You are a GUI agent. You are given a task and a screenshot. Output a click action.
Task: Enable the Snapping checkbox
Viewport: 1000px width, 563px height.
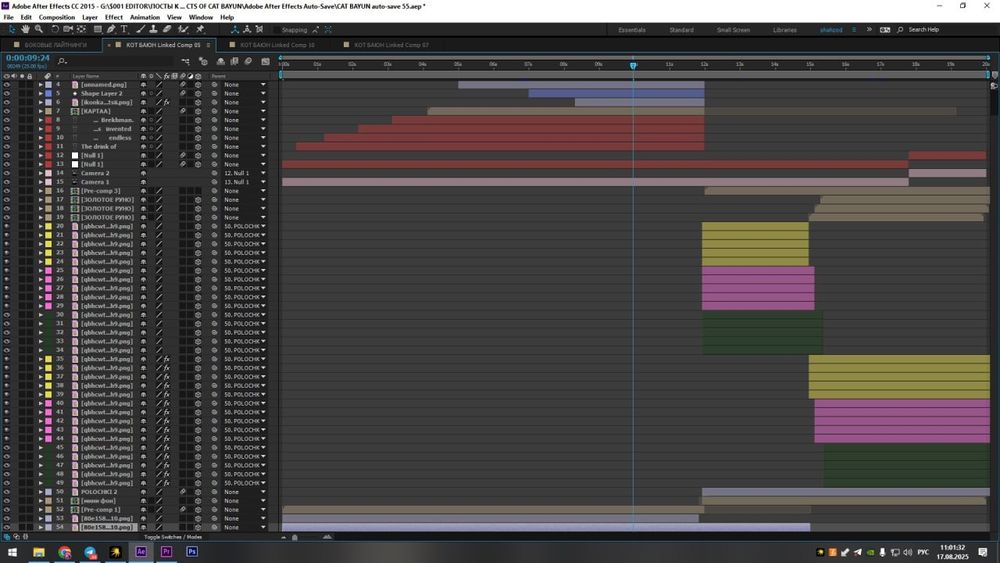click(x=277, y=30)
